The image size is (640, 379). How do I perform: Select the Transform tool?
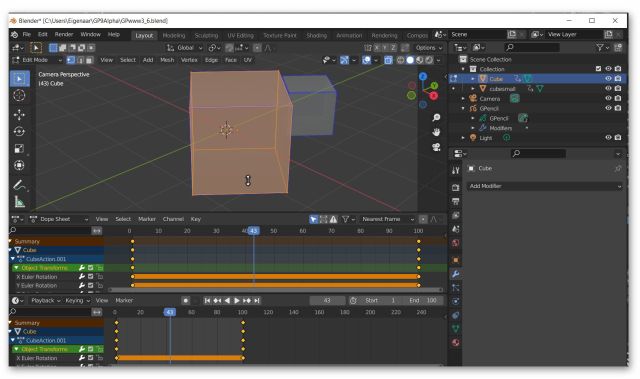coord(19,165)
